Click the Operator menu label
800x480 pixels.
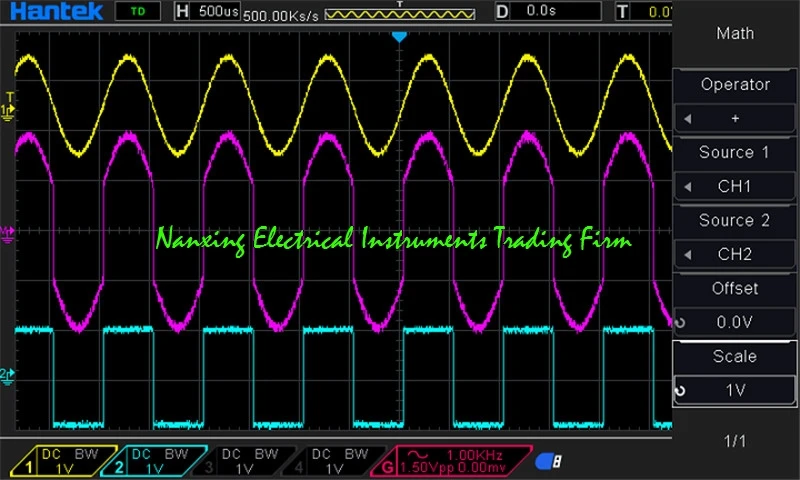(735, 84)
